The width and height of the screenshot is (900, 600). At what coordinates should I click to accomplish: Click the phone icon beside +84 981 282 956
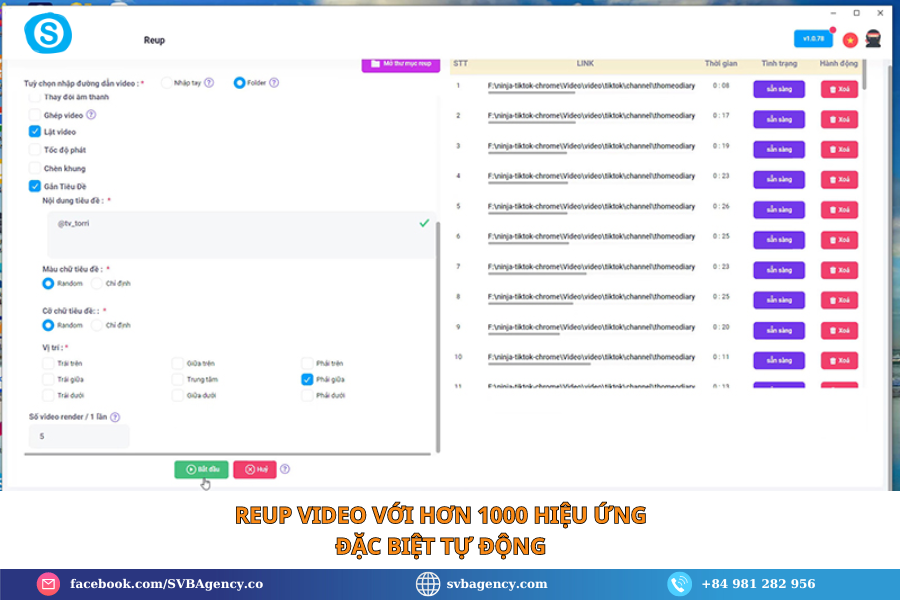pos(679,583)
